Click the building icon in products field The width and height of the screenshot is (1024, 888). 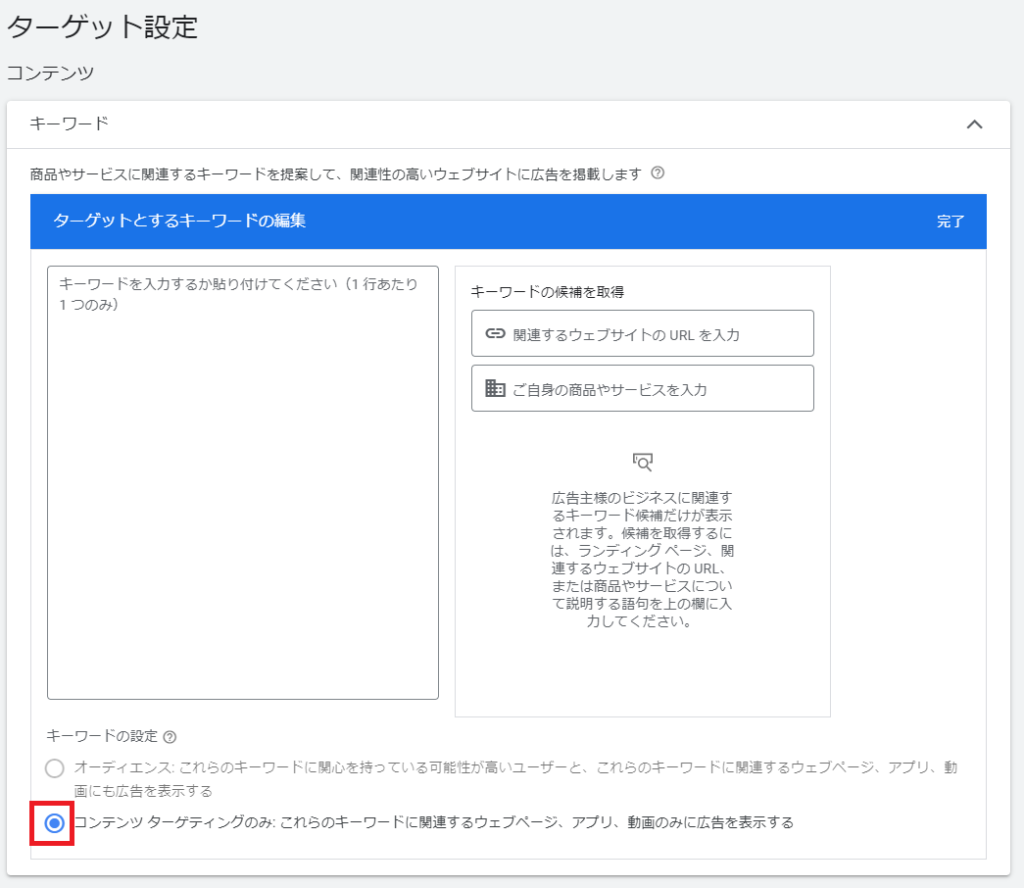tap(495, 388)
